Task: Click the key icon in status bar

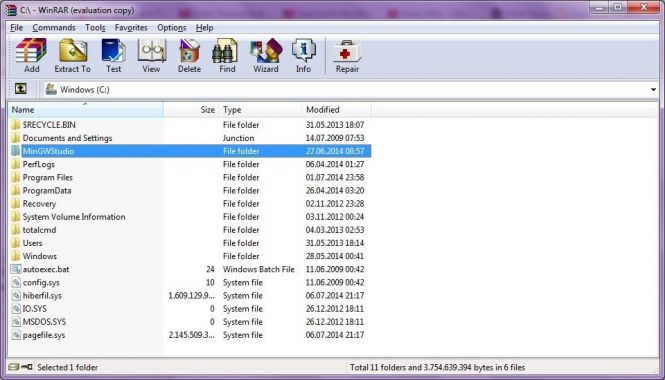Action: click(27, 367)
